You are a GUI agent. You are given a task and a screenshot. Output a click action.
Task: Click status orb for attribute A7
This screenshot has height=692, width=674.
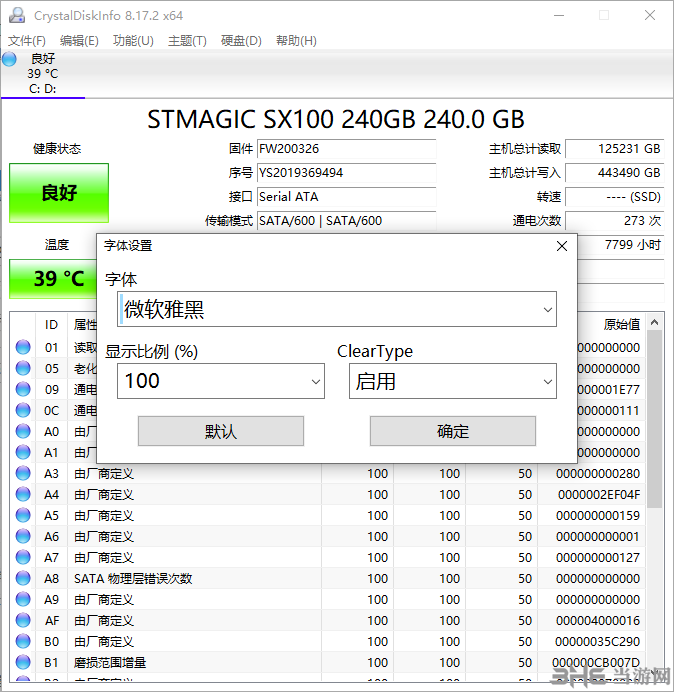coord(23,557)
